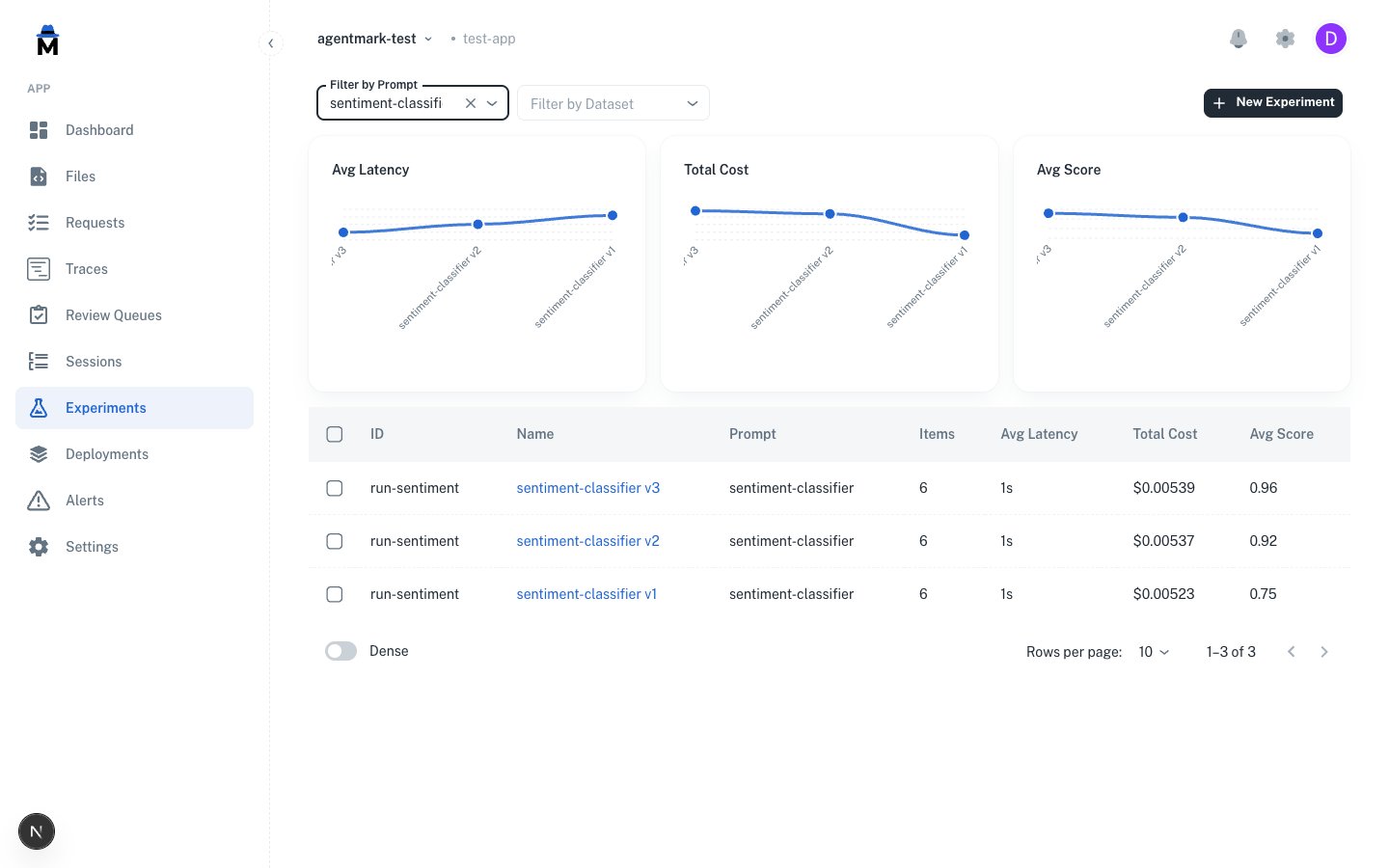Click the Next.js dev tools badge
The image size is (1389, 868).
(x=37, y=831)
